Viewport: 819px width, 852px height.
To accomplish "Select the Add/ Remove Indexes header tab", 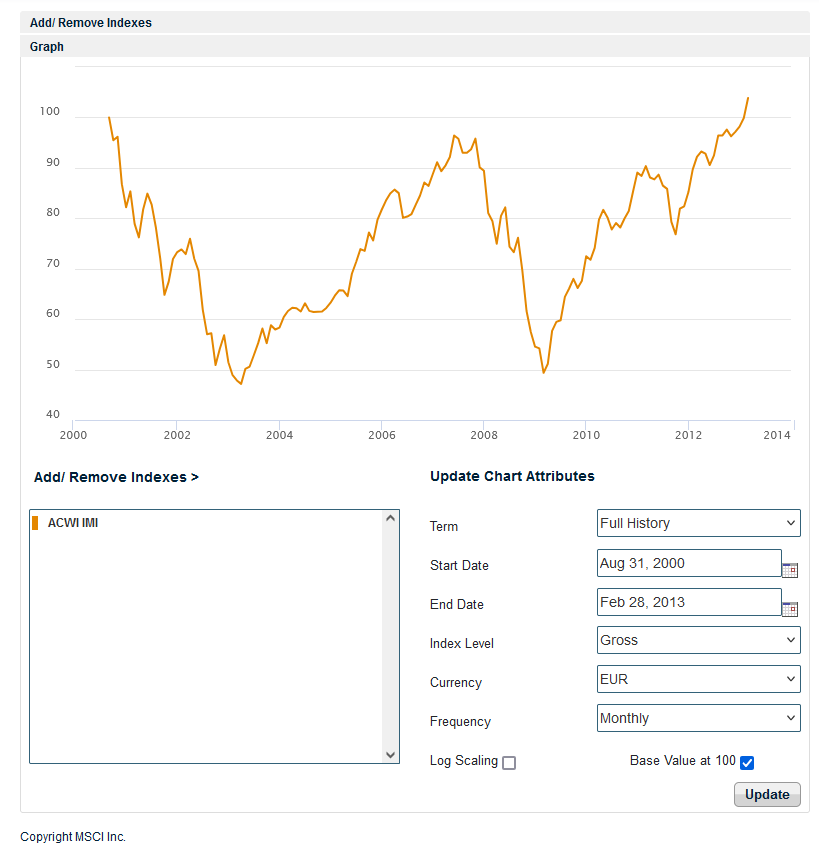I will (x=91, y=22).
